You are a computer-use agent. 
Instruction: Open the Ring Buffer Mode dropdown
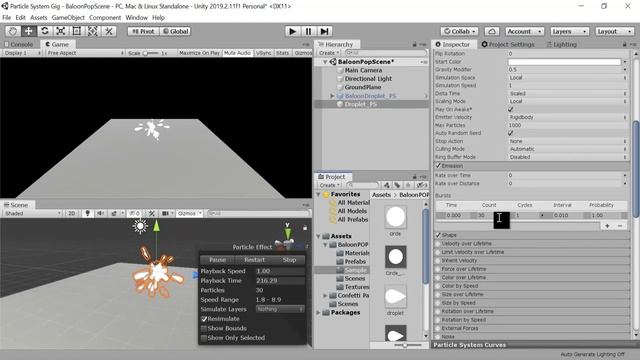coord(568,157)
